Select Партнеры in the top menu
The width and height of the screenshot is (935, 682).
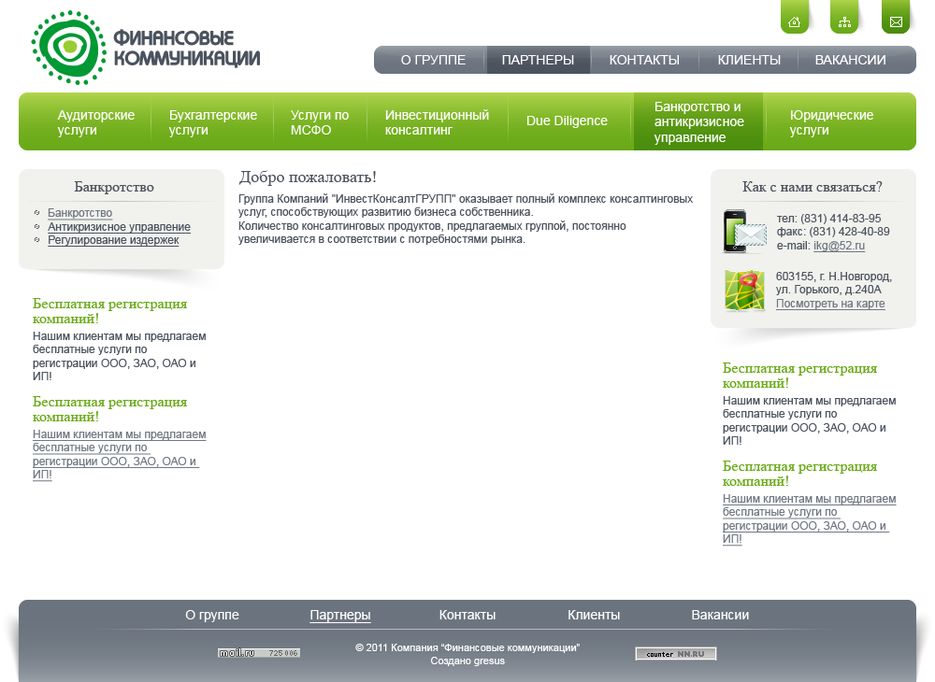(x=538, y=60)
